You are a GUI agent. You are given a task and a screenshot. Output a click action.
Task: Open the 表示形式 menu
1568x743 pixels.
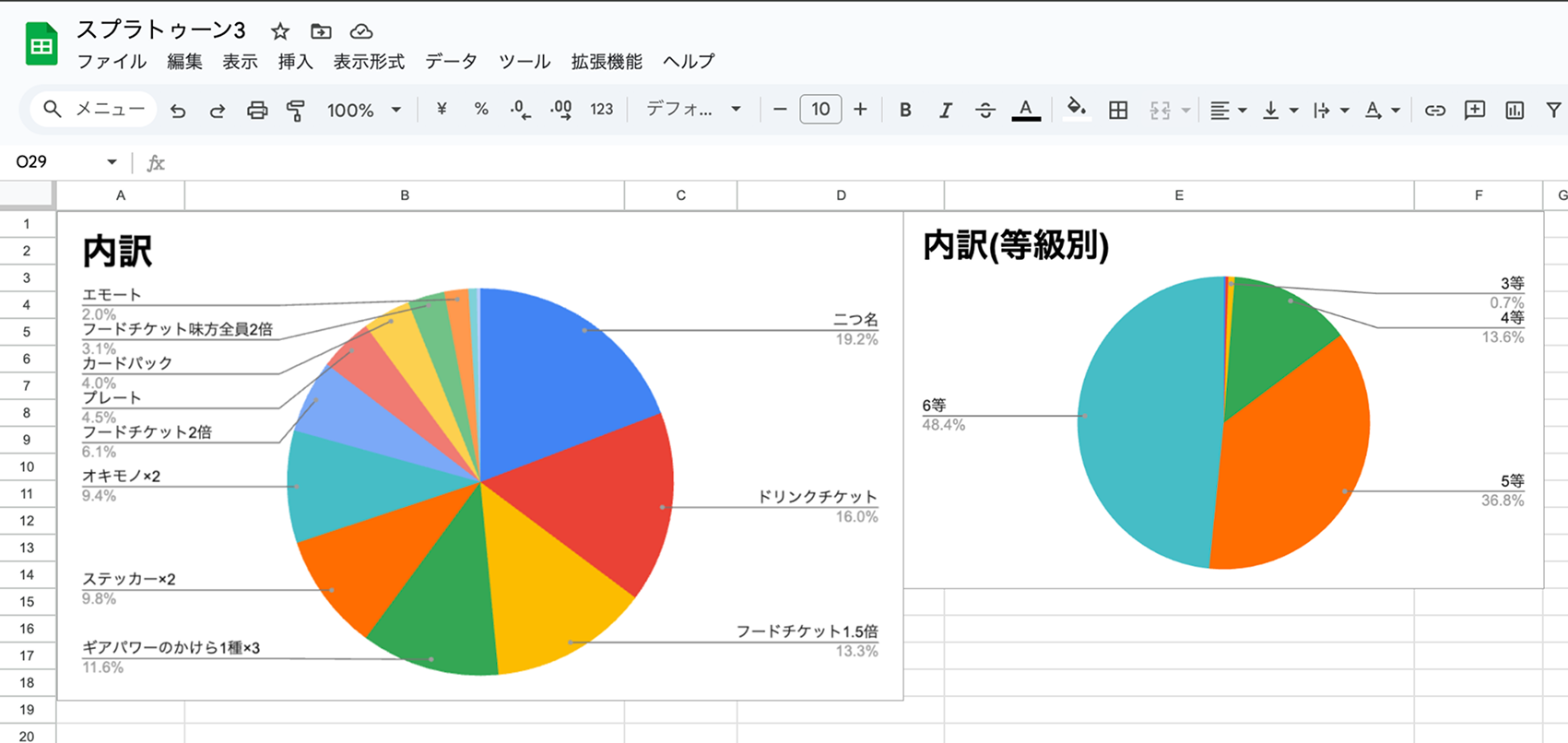369,62
